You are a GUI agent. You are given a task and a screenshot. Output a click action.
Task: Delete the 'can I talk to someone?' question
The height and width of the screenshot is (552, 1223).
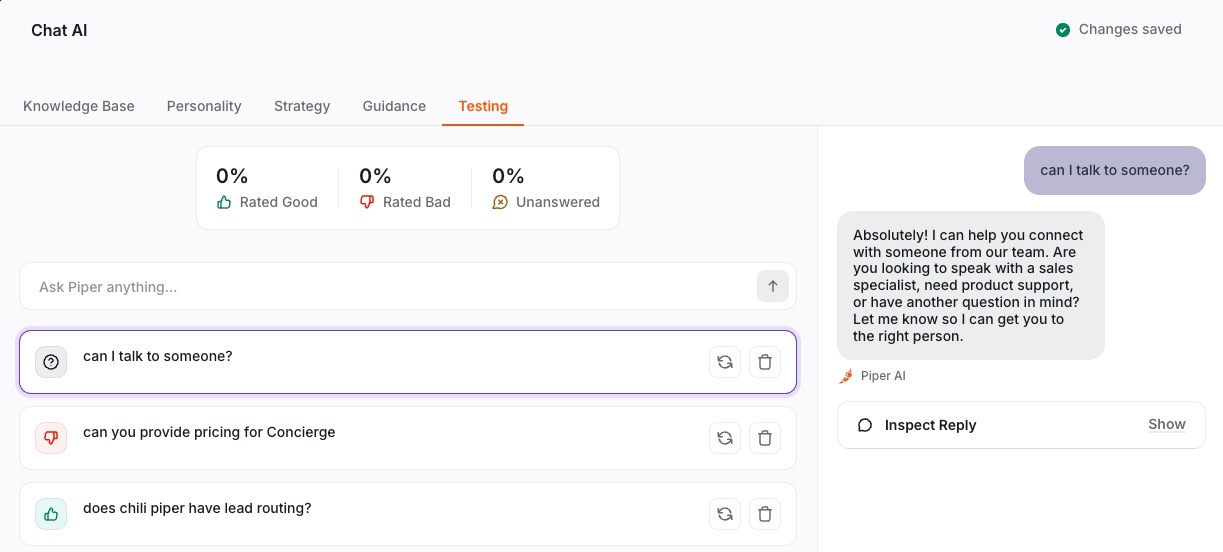pyautogui.click(x=765, y=362)
